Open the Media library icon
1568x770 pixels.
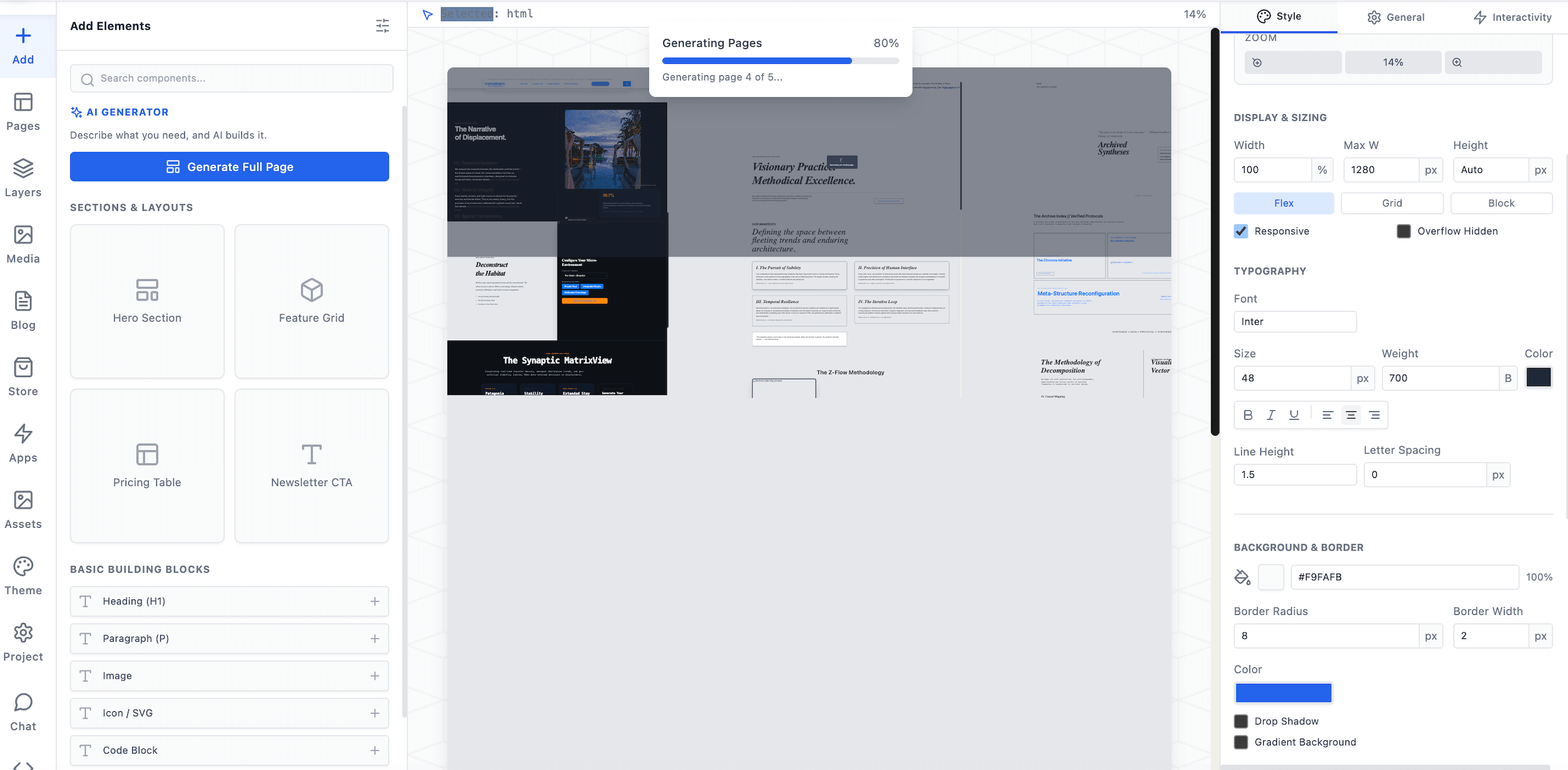pyautogui.click(x=23, y=244)
